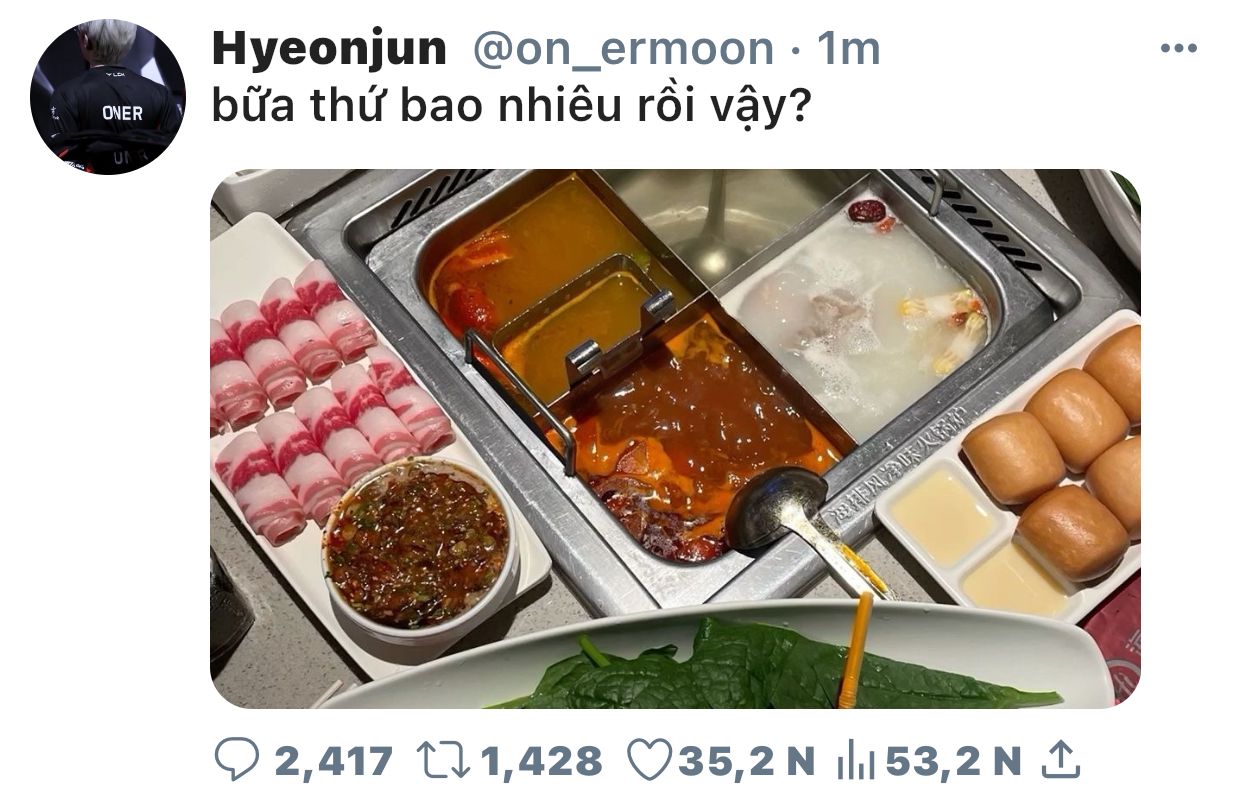Open the reply comment icon
1242x793 pixels.
pyautogui.click(x=237, y=762)
